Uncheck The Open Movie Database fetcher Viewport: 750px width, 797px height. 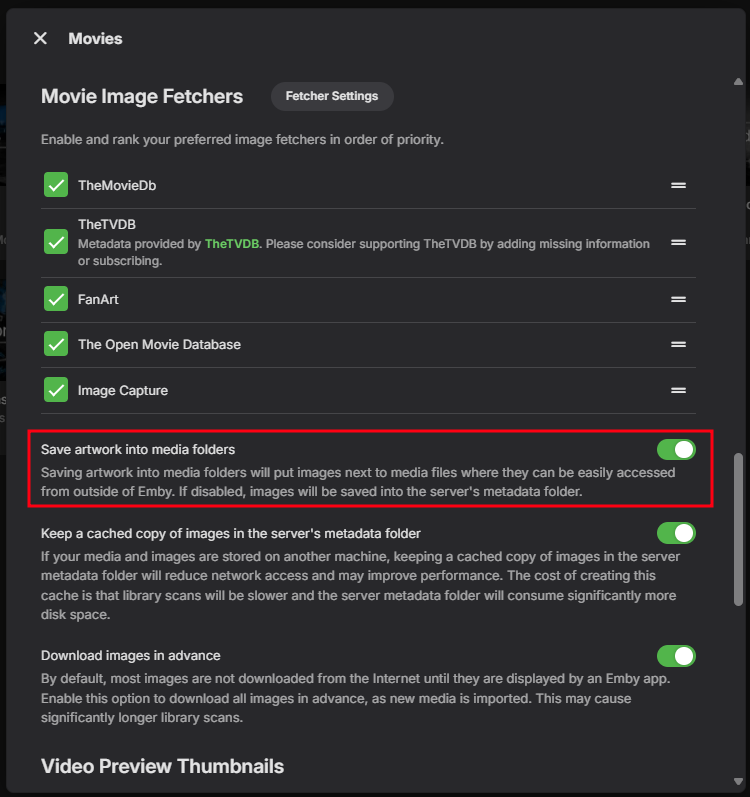56,344
